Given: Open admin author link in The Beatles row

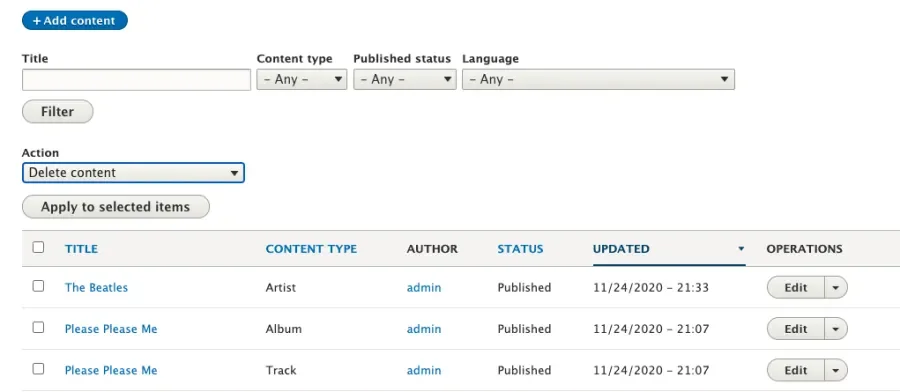Looking at the screenshot, I should (424, 288).
